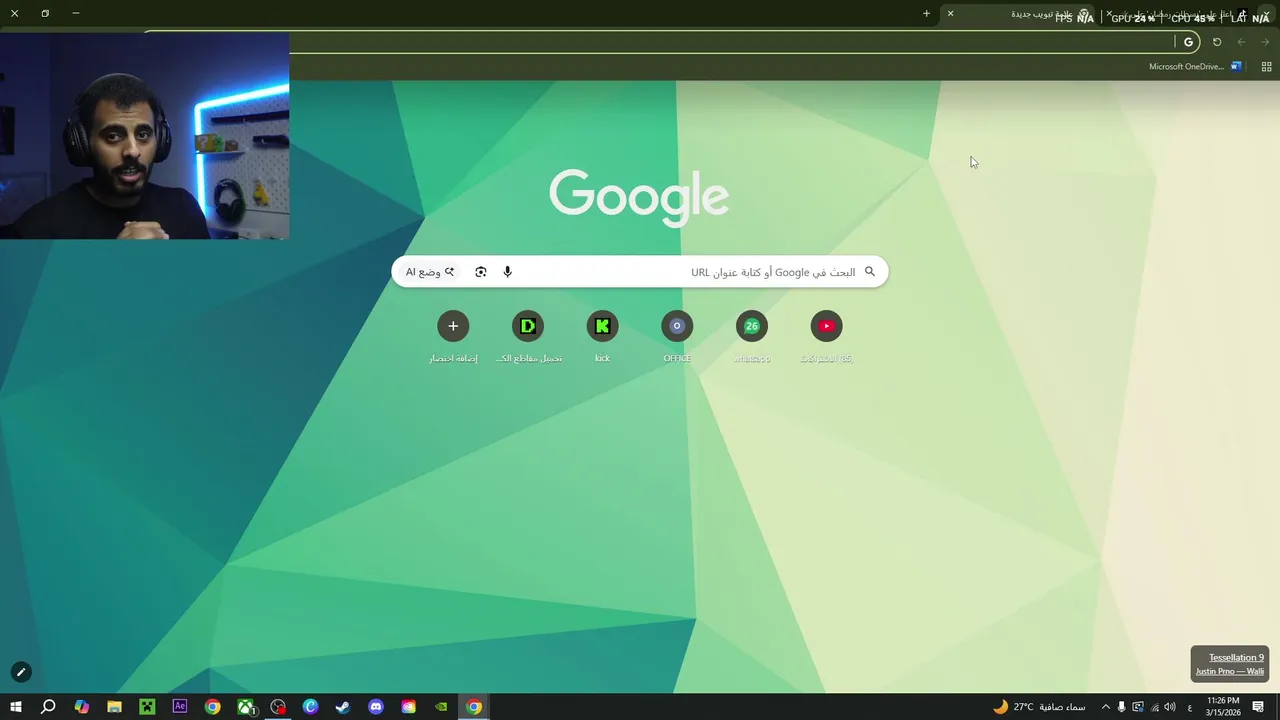Viewport: 1280px width, 720px height.
Task: Open Creative Cloud from the taskbar
Action: (x=408, y=707)
